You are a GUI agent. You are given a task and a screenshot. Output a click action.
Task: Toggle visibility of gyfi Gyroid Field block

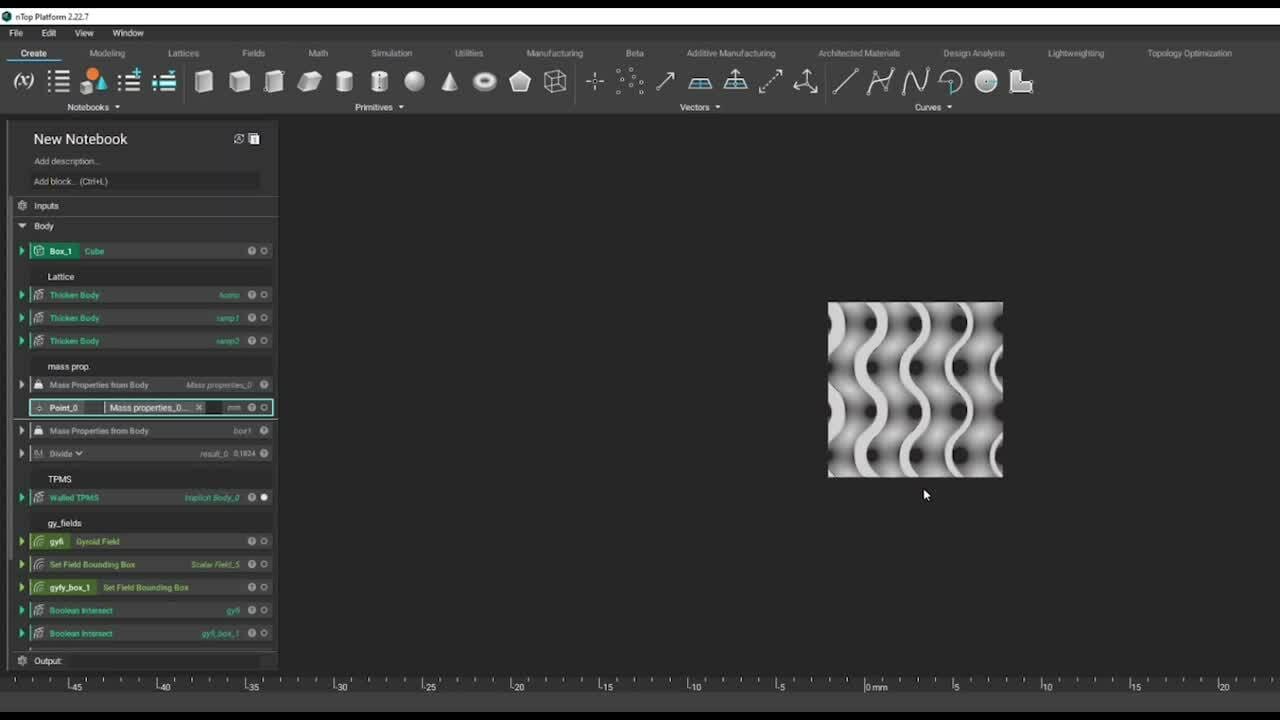pos(264,541)
